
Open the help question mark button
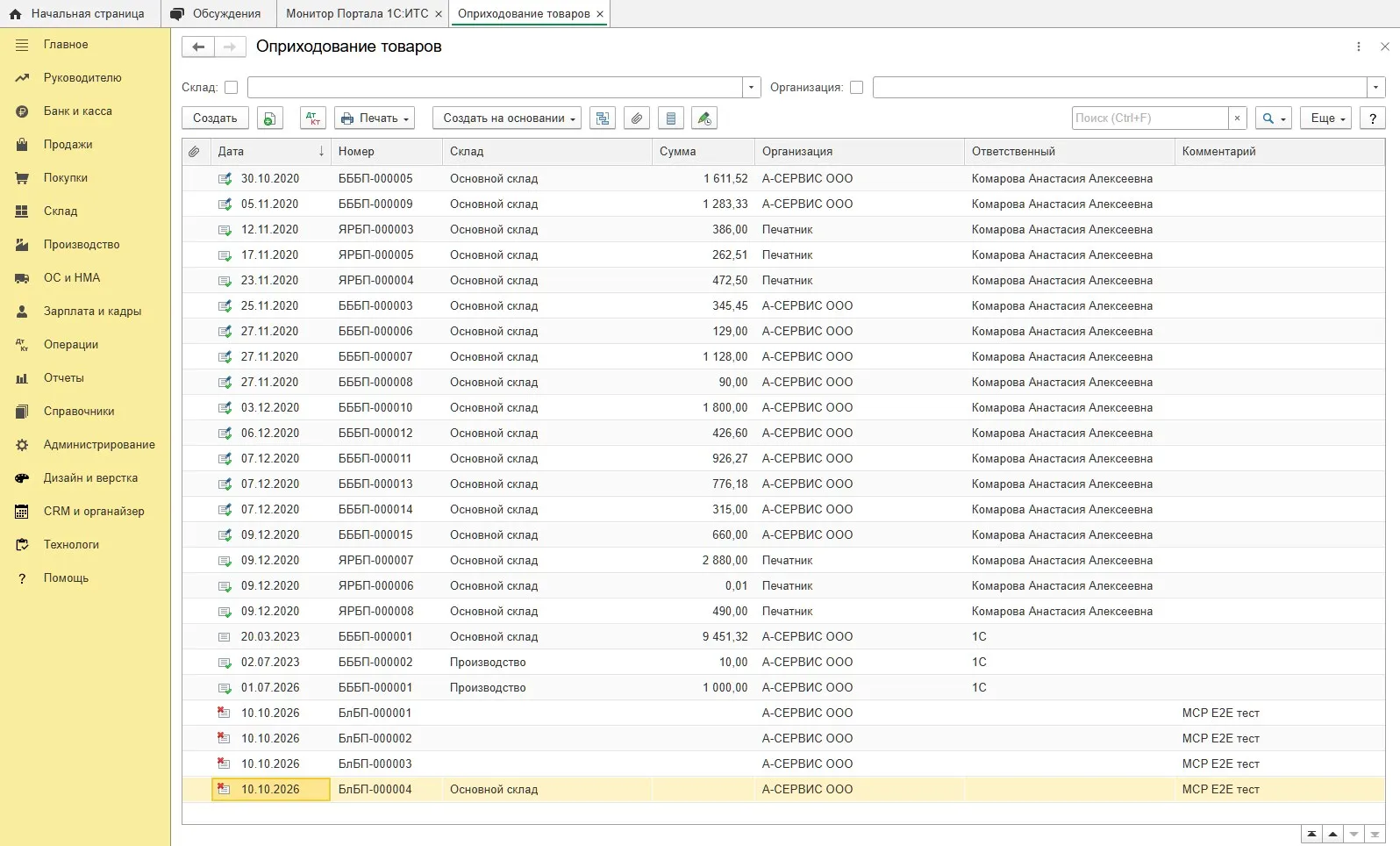[1373, 118]
